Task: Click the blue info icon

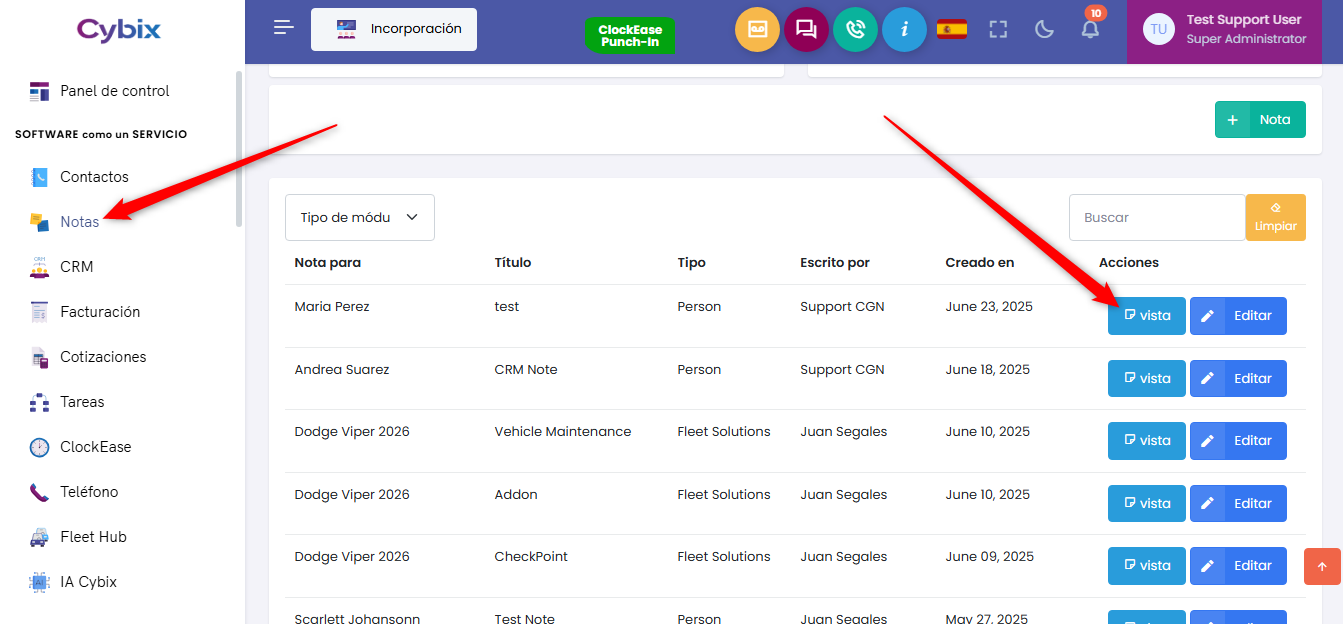Action: coord(904,30)
